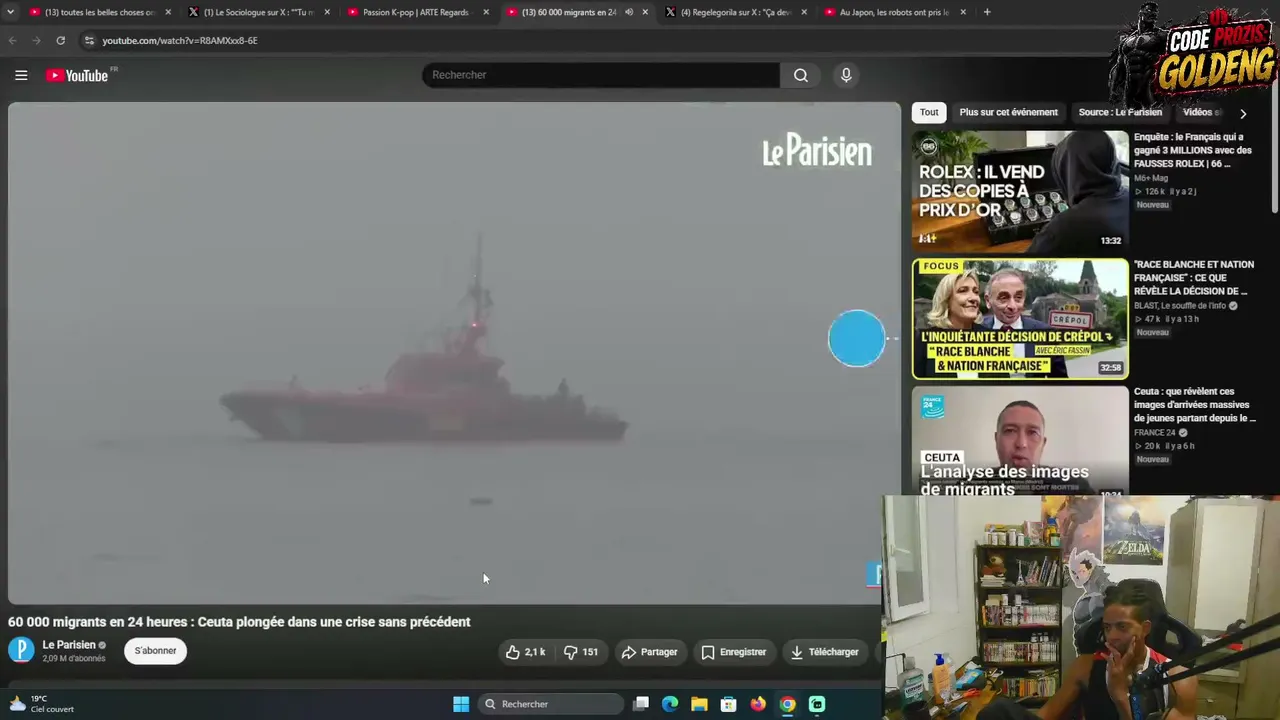Open Microsoft Store from the taskbar
This screenshot has height=720, width=1280.
[729, 704]
